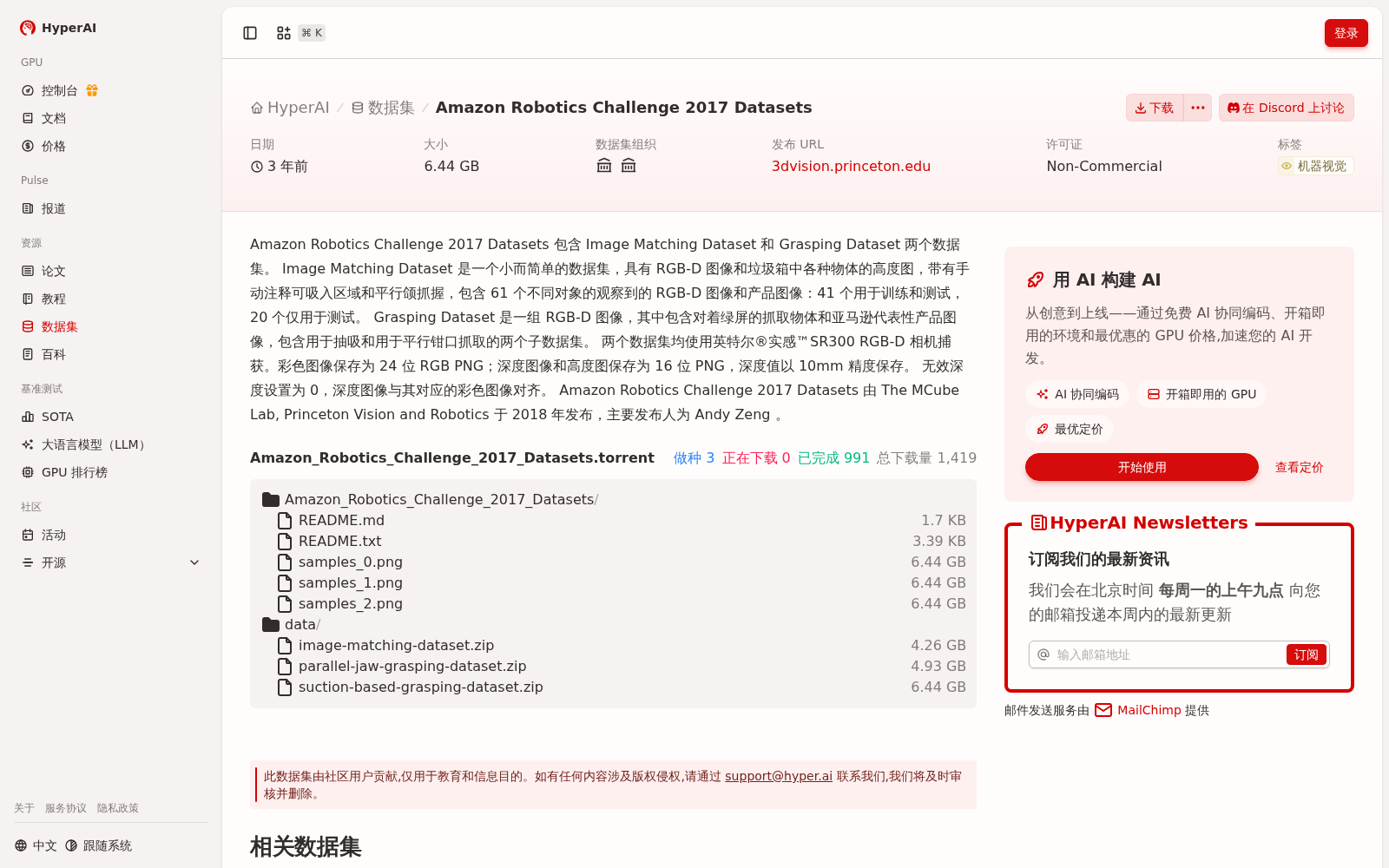Click the 登录 button
The height and width of the screenshot is (868, 1389).
click(x=1346, y=33)
